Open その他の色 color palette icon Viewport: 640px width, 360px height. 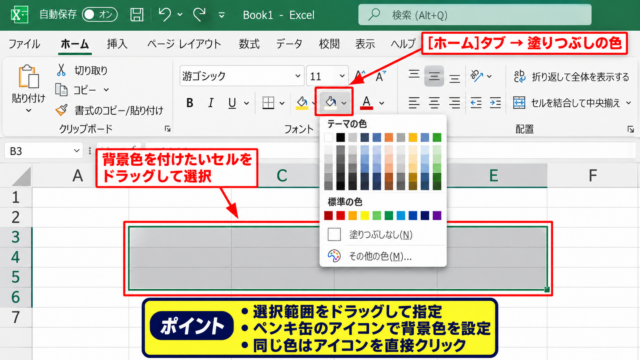tap(334, 256)
